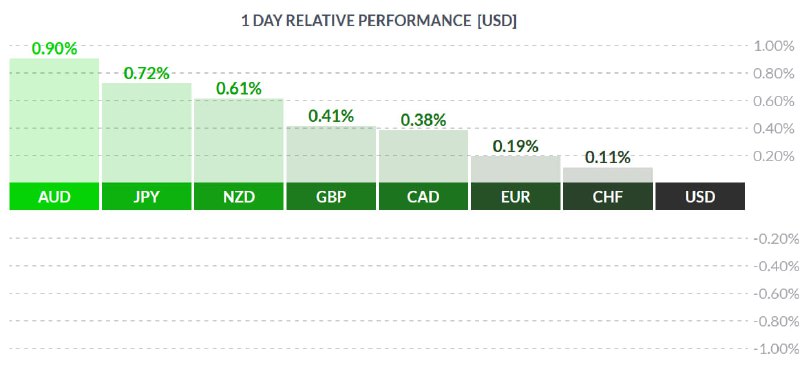Click the 1.00% axis label
800x365 pixels.
coord(774,46)
